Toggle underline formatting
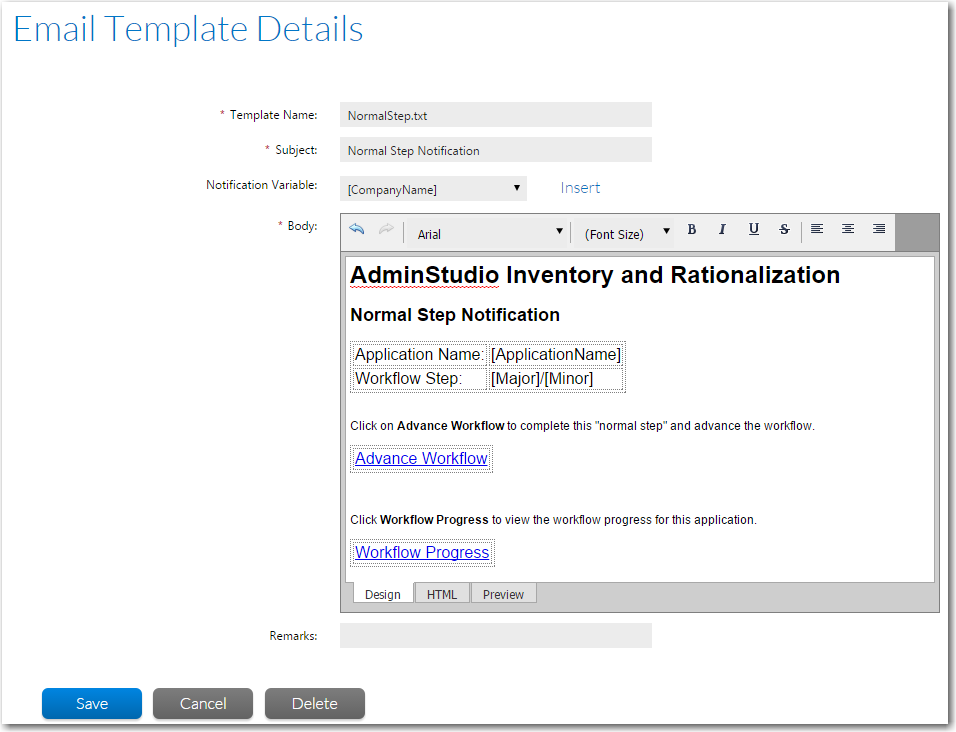 pos(754,229)
